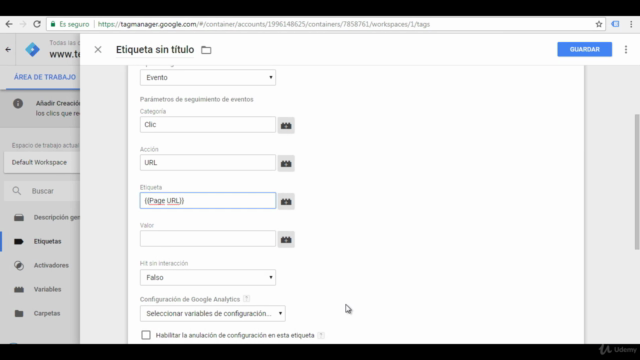Screen dimensions: 640x360
Task: Click the search magnifier icon
Action: (16, 191)
